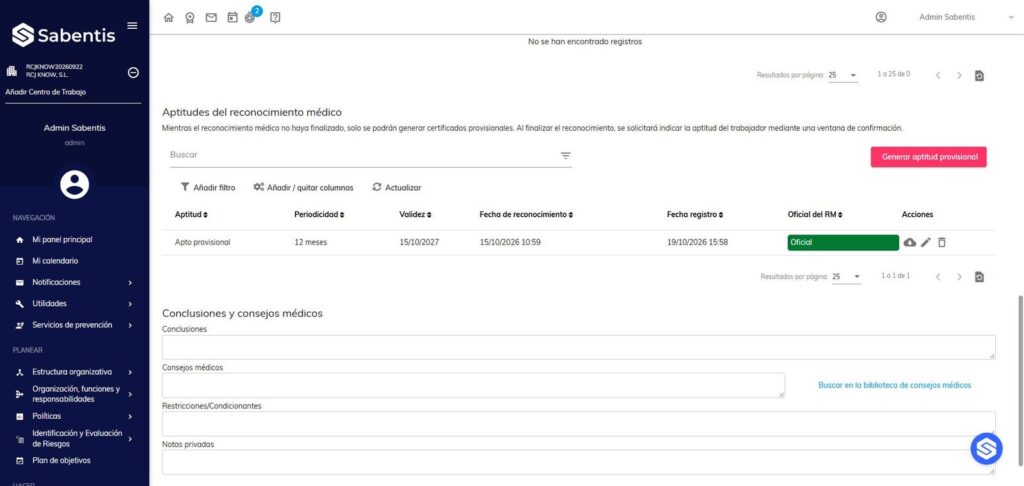Open Mi panel principal

coord(62,240)
